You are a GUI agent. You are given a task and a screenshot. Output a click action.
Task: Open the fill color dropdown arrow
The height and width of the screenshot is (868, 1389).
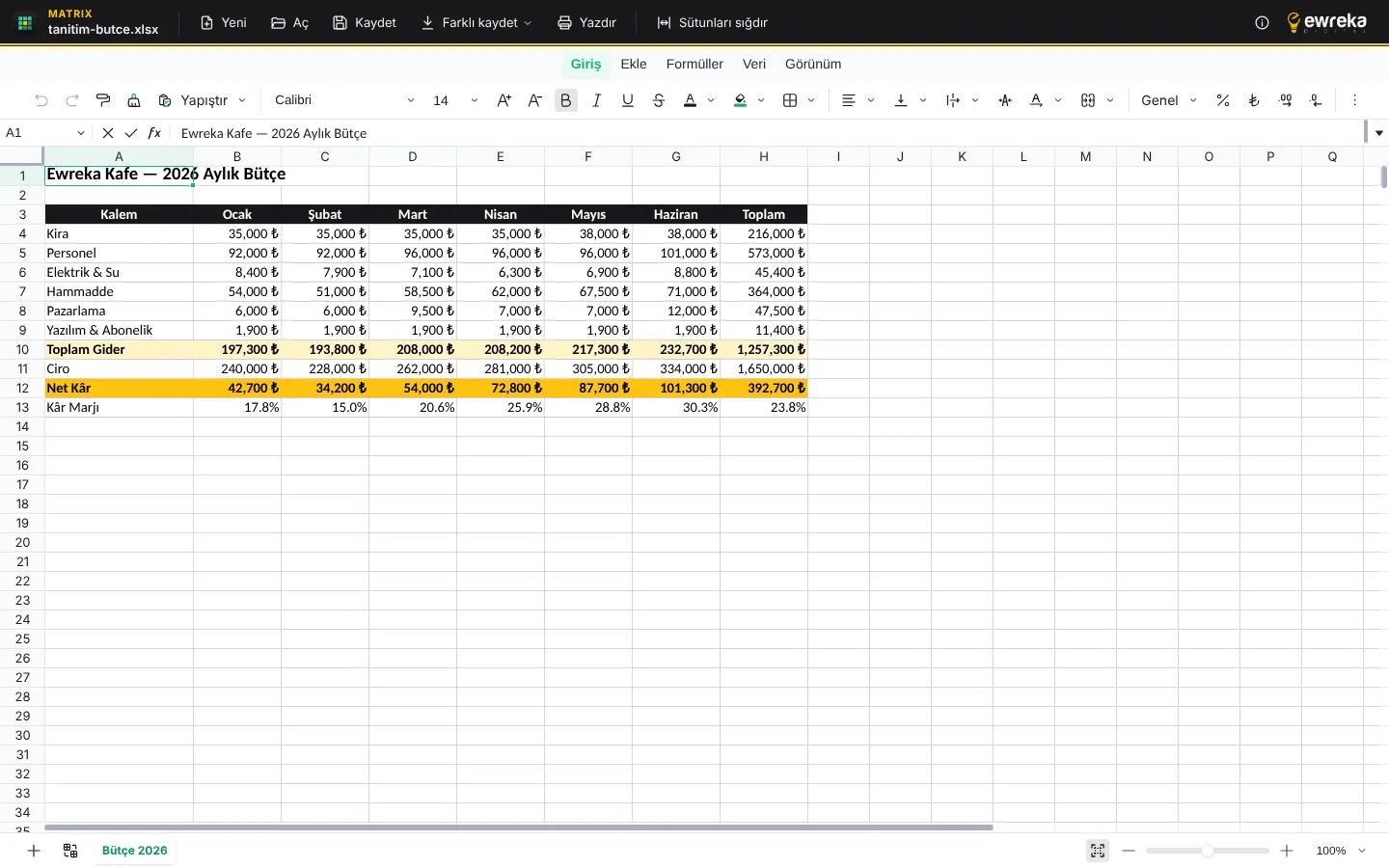pyautogui.click(x=761, y=100)
